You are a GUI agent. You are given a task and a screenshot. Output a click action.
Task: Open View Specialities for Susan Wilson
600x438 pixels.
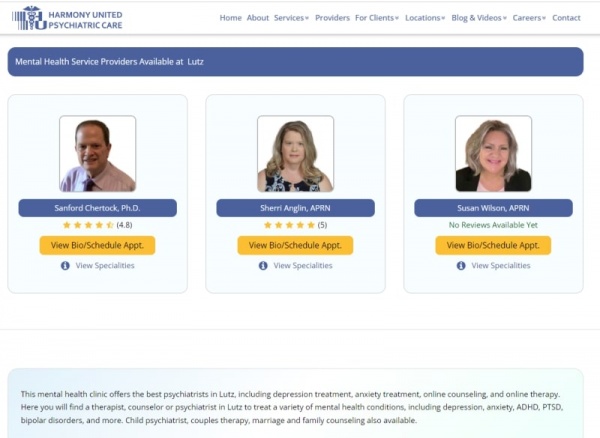(x=501, y=265)
